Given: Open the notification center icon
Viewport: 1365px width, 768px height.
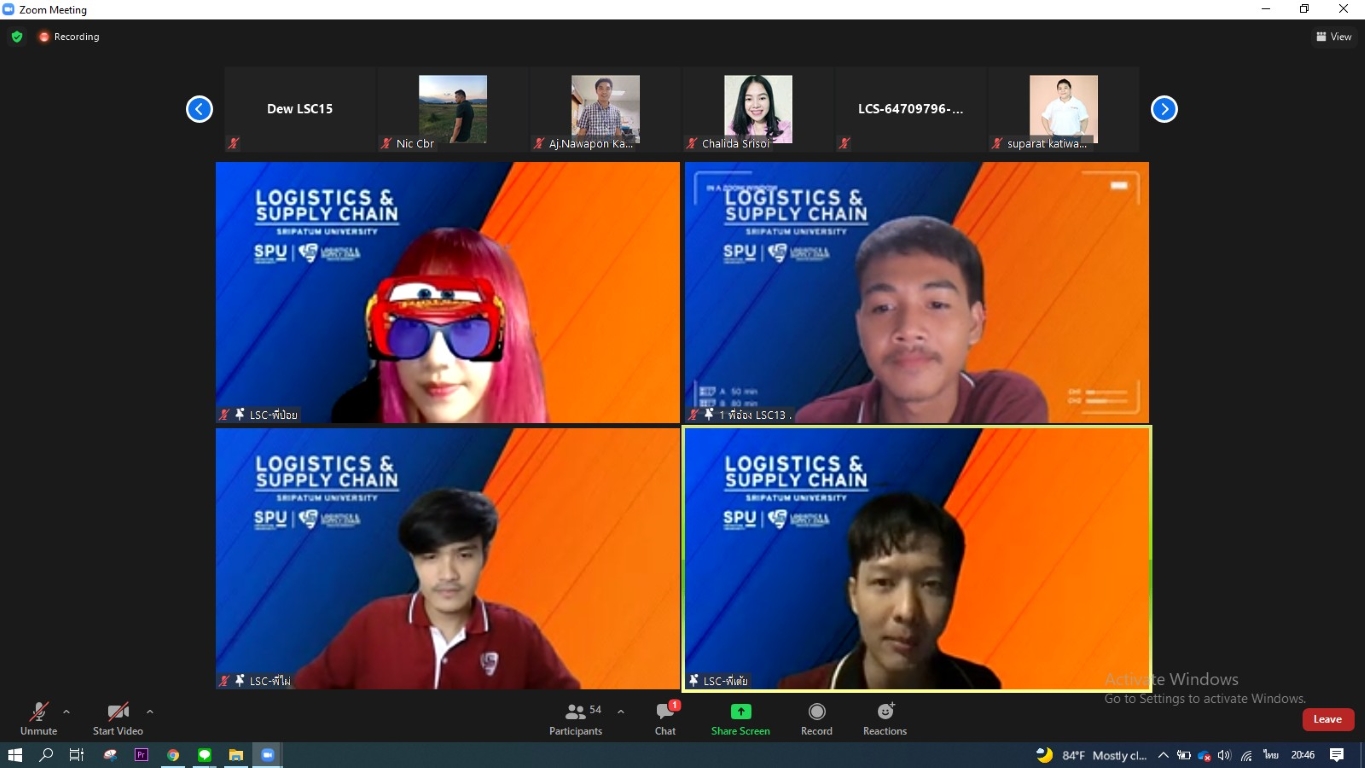Looking at the screenshot, I should click(1337, 755).
